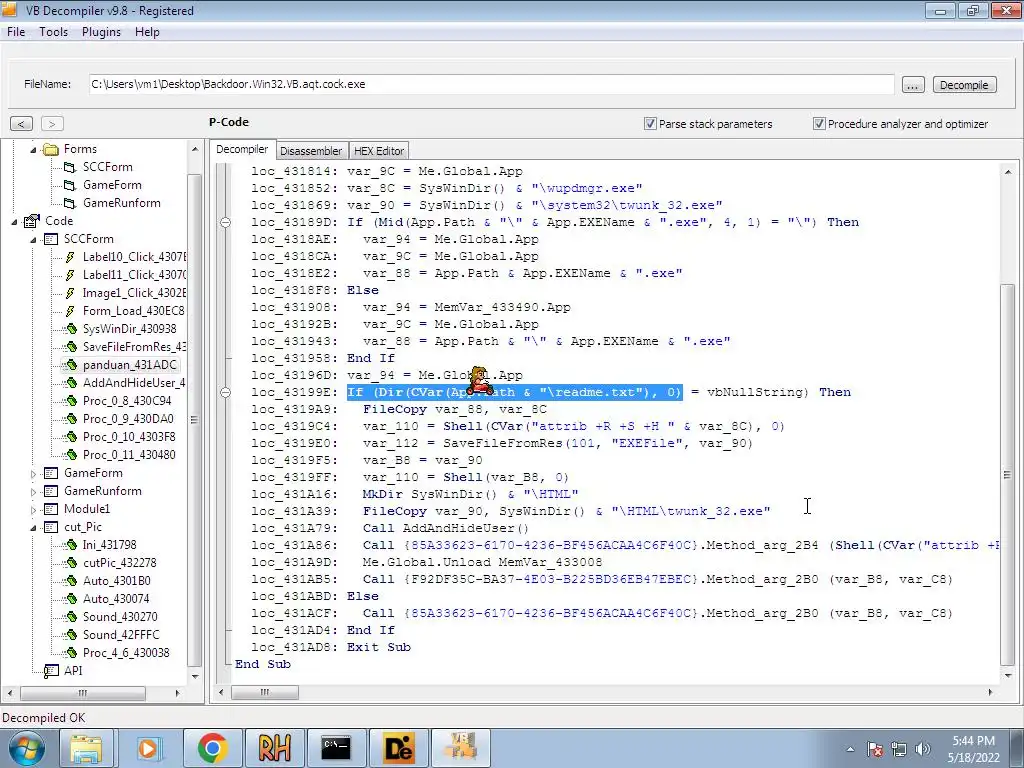
Task: Expand the Module1 node
Action: click(x=33, y=509)
